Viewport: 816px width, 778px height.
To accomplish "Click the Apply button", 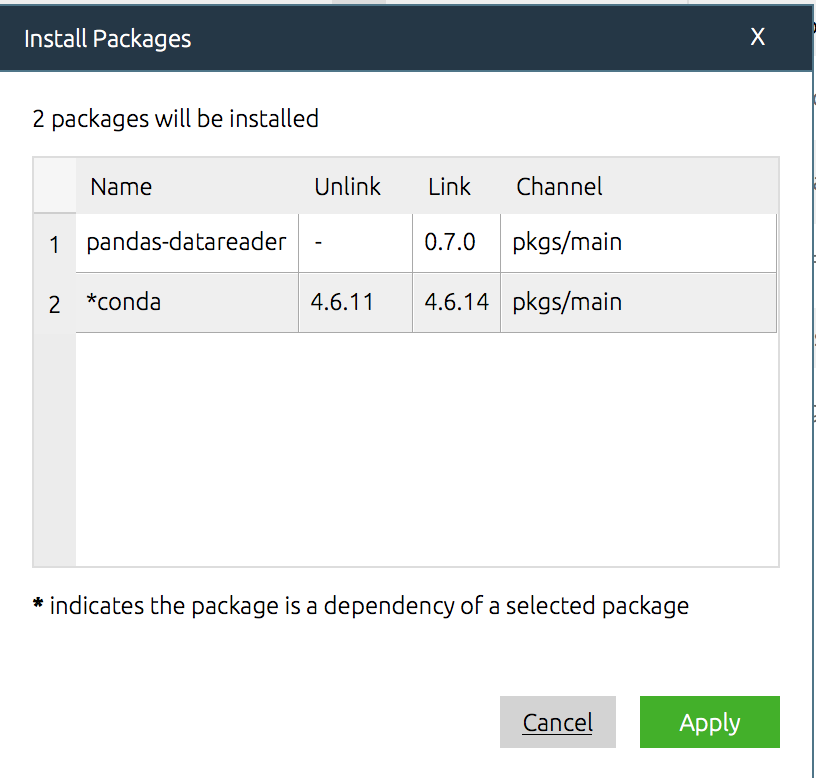I will (709, 722).
